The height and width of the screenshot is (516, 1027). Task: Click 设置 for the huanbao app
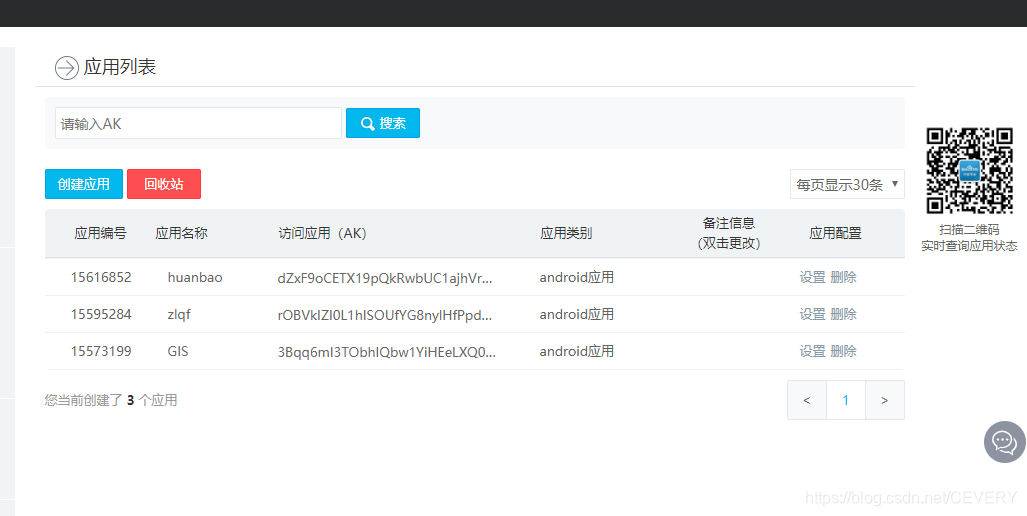tap(812, 277)
